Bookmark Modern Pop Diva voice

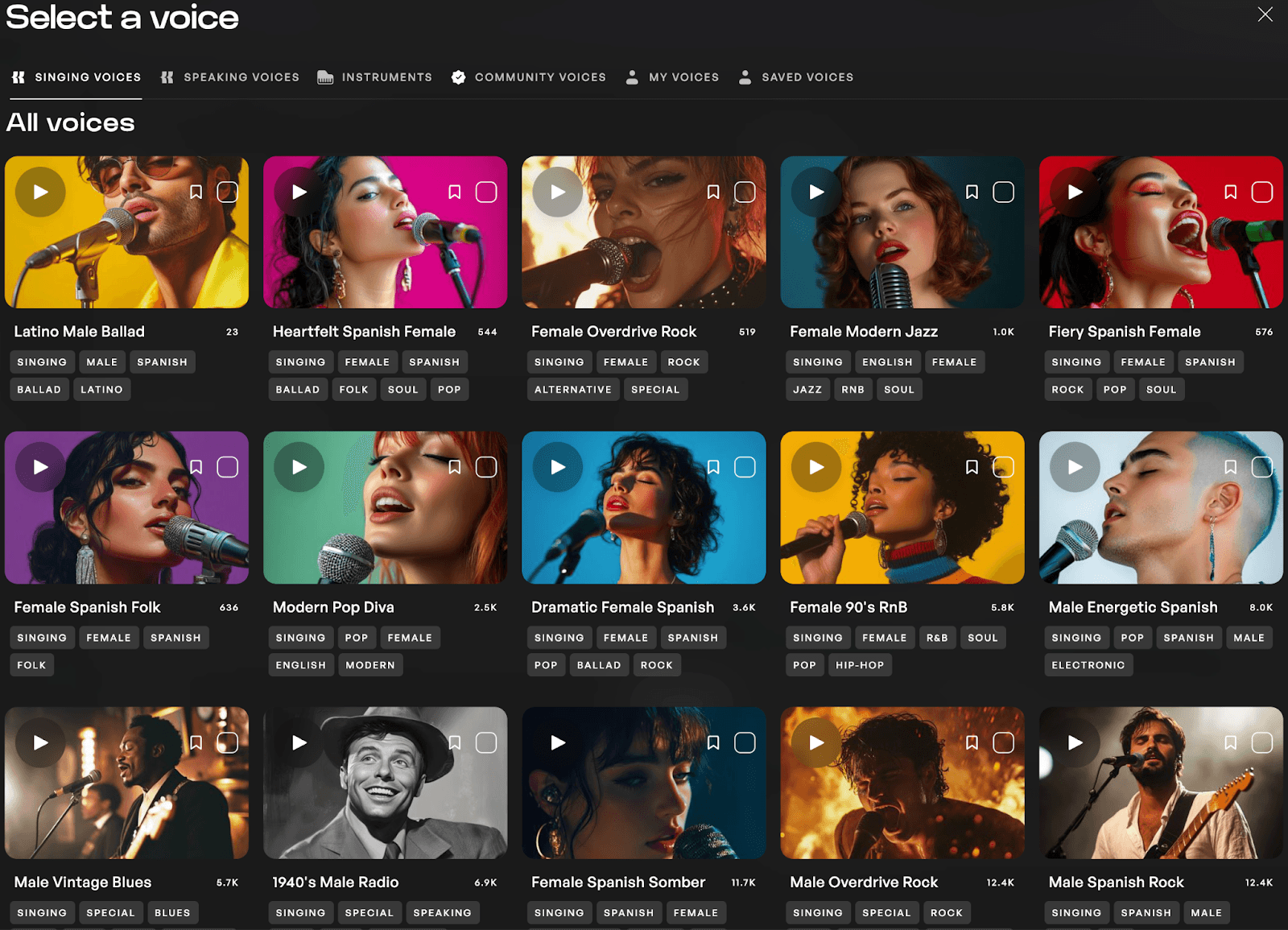point(454,467)
